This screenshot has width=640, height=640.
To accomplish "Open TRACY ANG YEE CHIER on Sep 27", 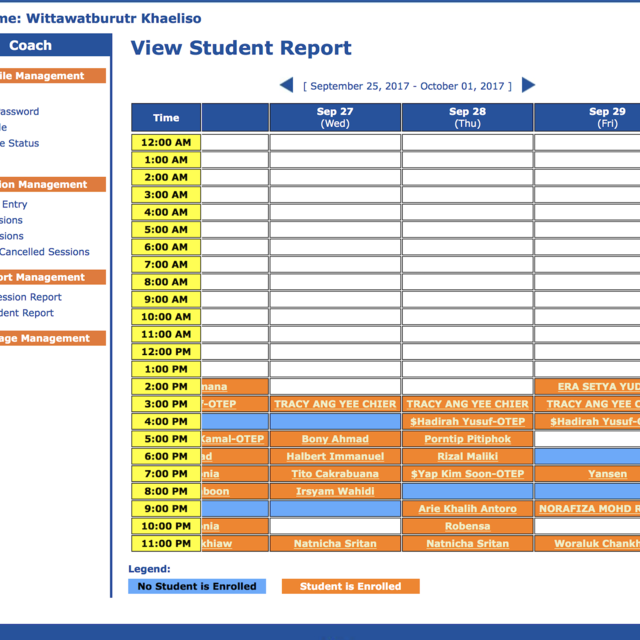I will (x=335, y=404).
